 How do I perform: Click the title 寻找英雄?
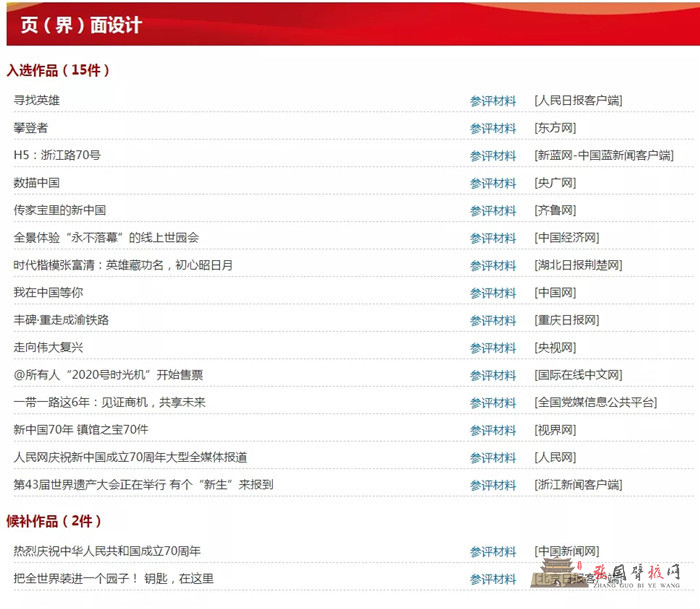[37, 100]
